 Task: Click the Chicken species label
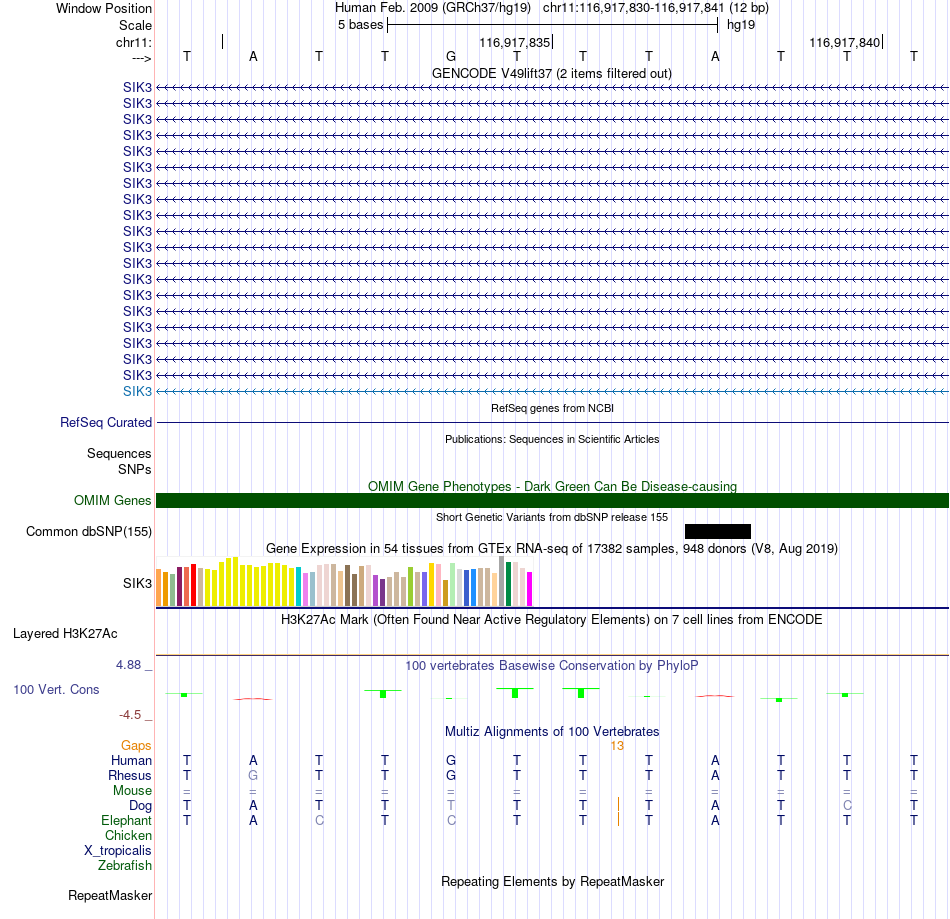(128, 835)
